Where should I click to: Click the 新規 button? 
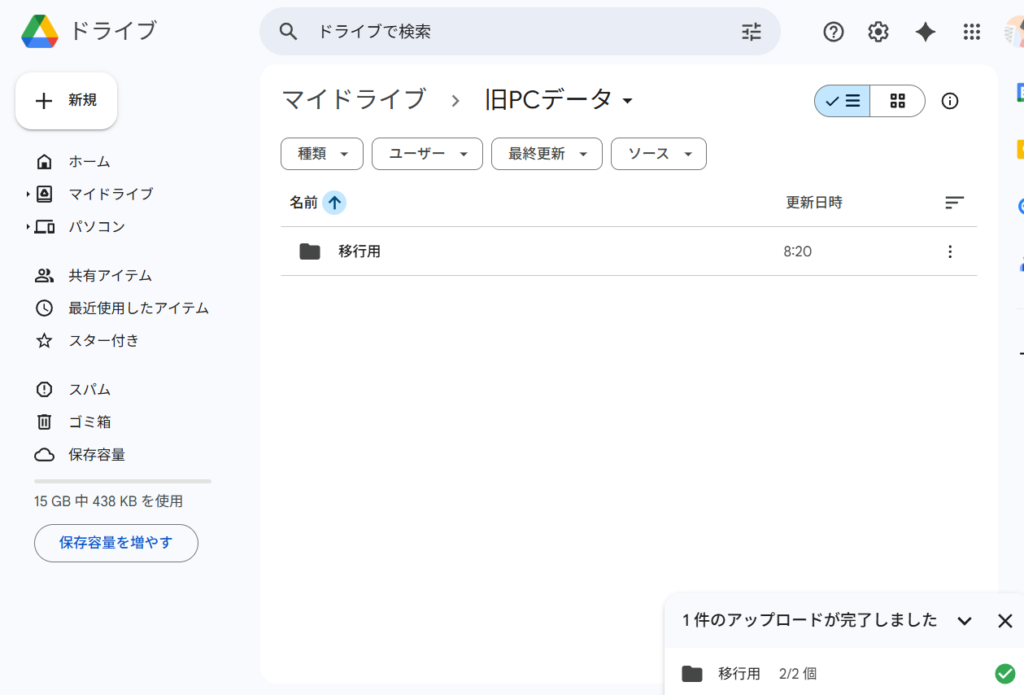point(66,101)
